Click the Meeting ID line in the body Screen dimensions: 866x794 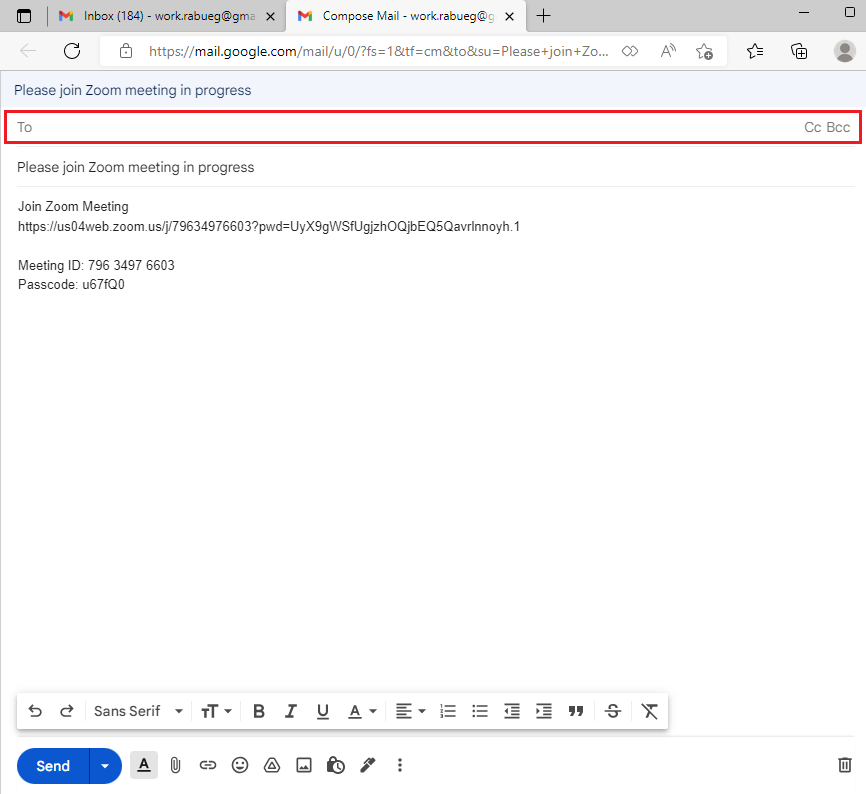96,266
